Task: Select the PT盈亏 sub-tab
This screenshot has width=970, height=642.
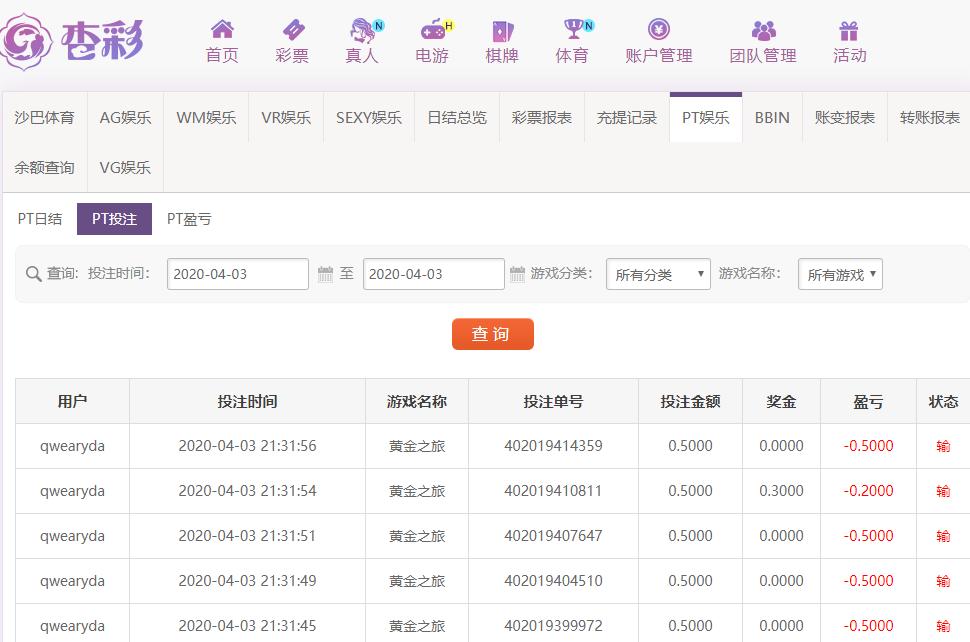Action: point(189,219)
